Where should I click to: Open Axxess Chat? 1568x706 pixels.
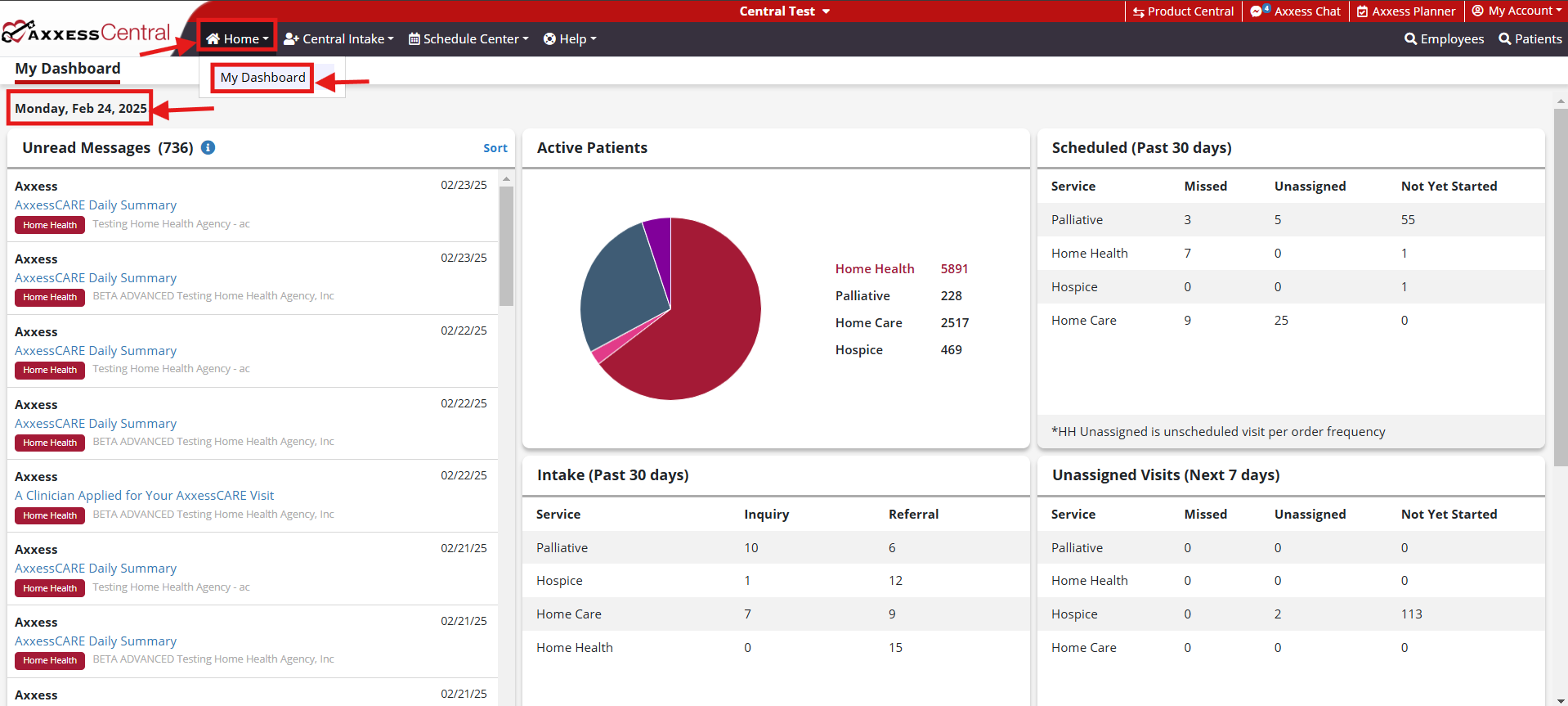[1296, 11]
